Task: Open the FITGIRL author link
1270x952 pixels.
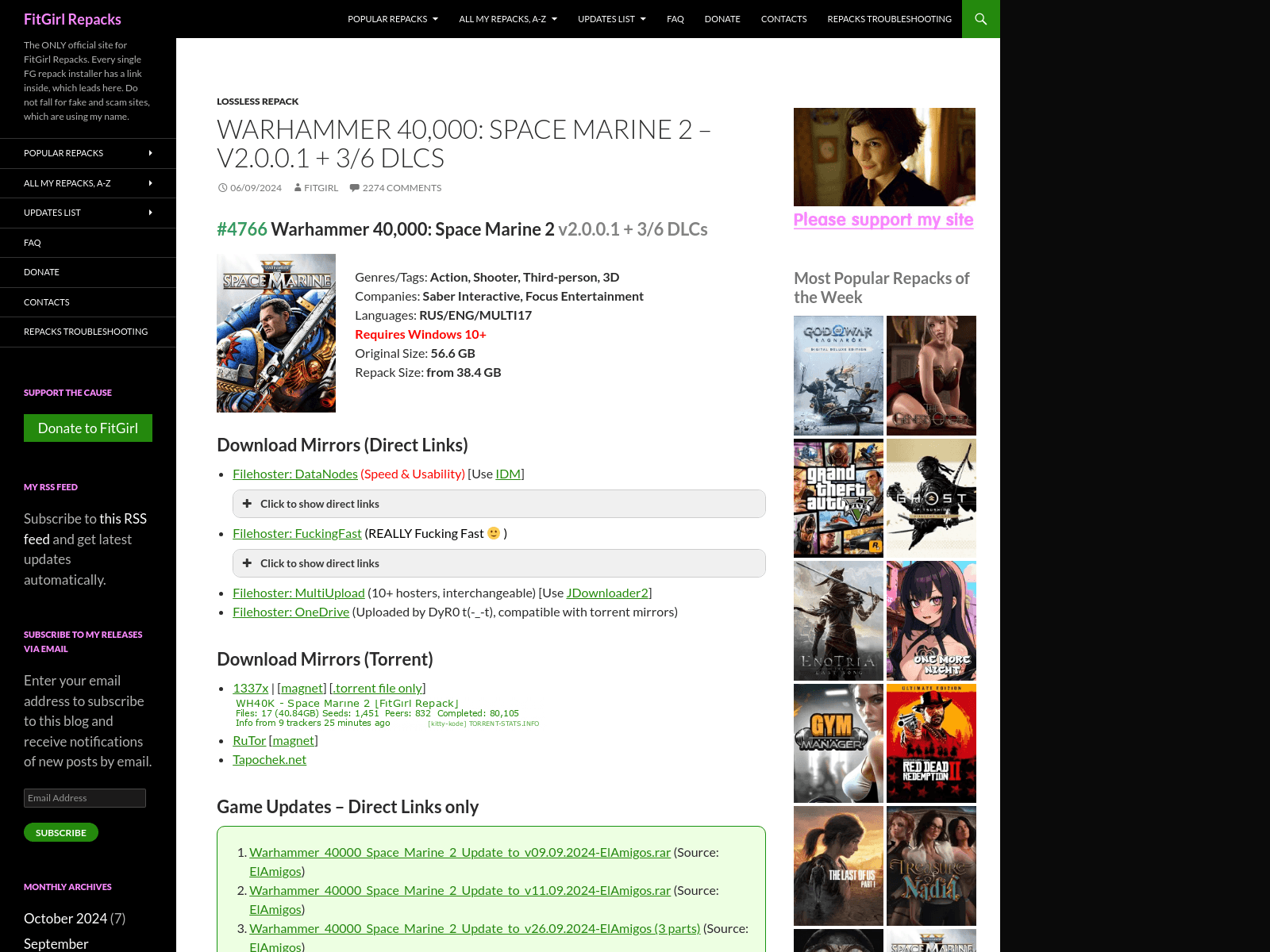Action: (x=321, y=188)
